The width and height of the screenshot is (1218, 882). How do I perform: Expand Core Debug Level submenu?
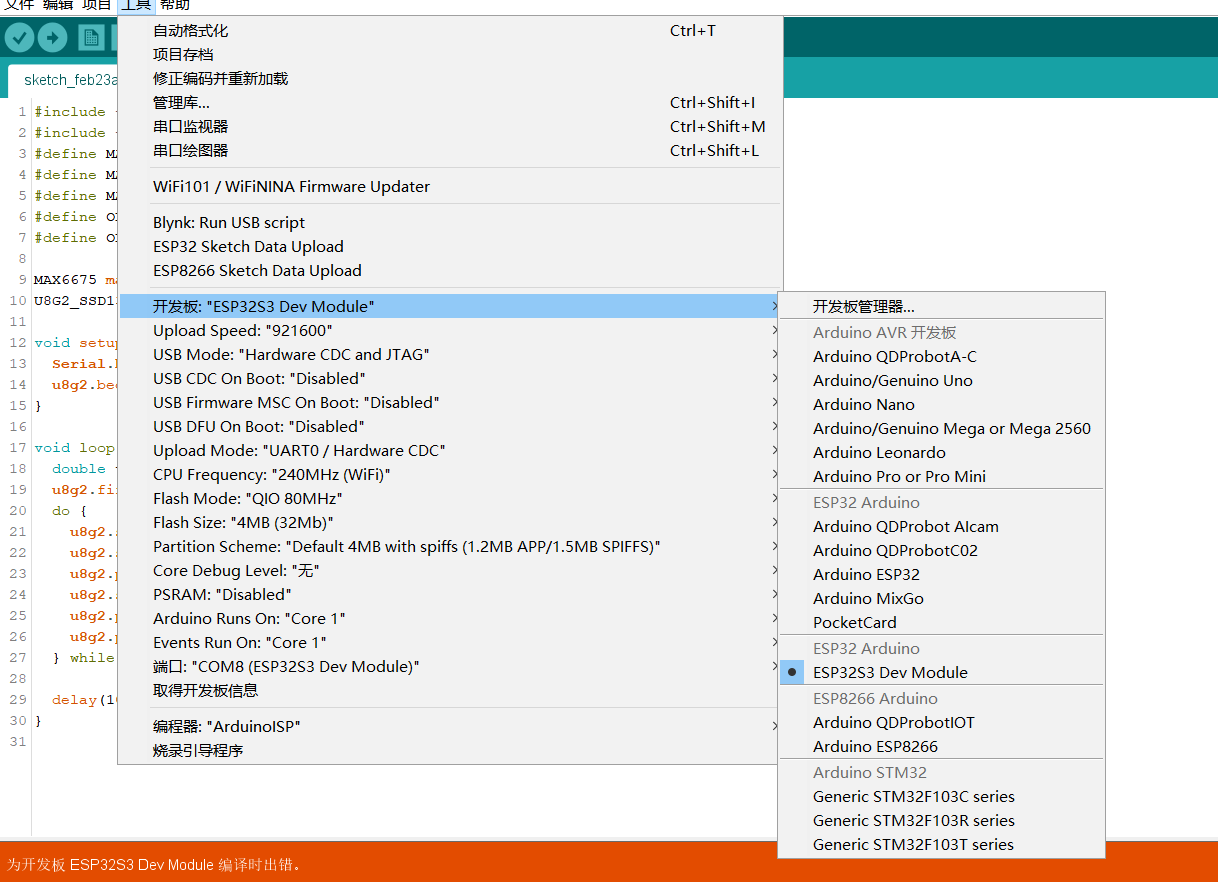coord(450,571)
